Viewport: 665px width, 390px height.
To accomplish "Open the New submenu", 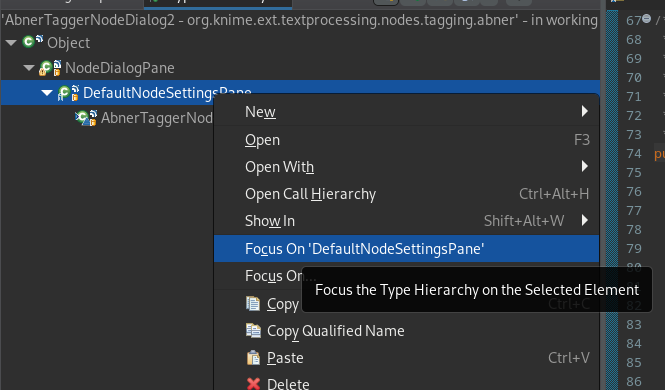I will coord(407,111).
